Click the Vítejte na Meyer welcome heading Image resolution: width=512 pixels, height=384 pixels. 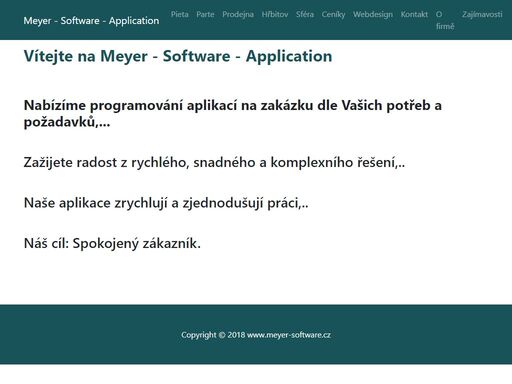[178, 56]
